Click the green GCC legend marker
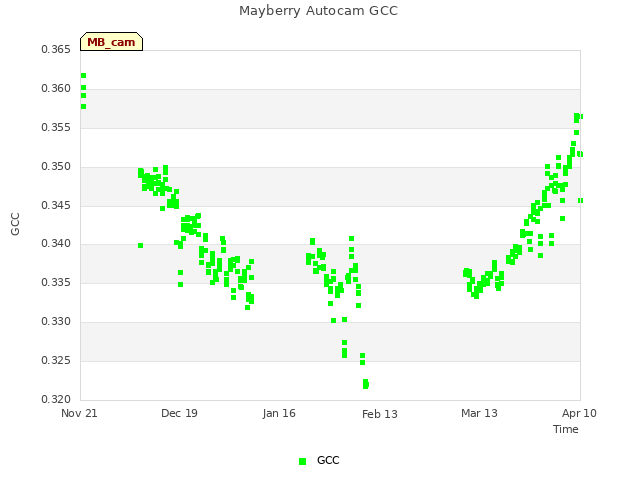The width and height of the screenshot is (640, 480). pyautogui.click(x=302, y=461)
